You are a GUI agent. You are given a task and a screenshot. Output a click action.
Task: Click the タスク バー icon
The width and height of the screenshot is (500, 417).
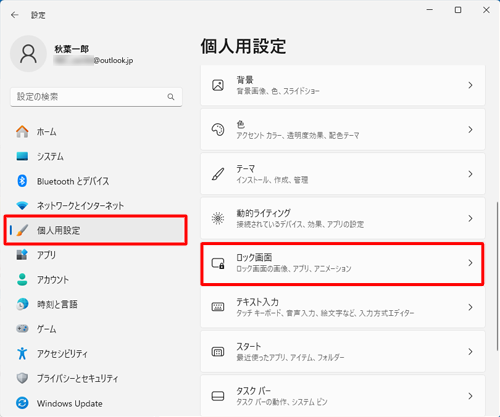[218, 396]
